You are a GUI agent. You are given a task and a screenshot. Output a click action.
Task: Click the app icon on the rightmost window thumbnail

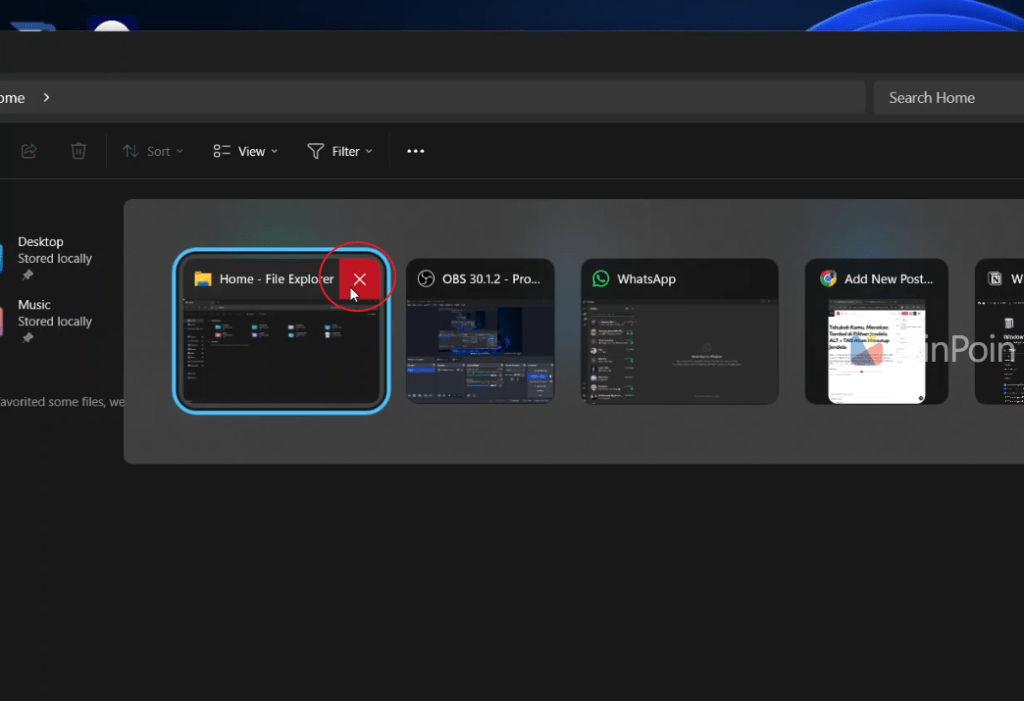point(995,278)
